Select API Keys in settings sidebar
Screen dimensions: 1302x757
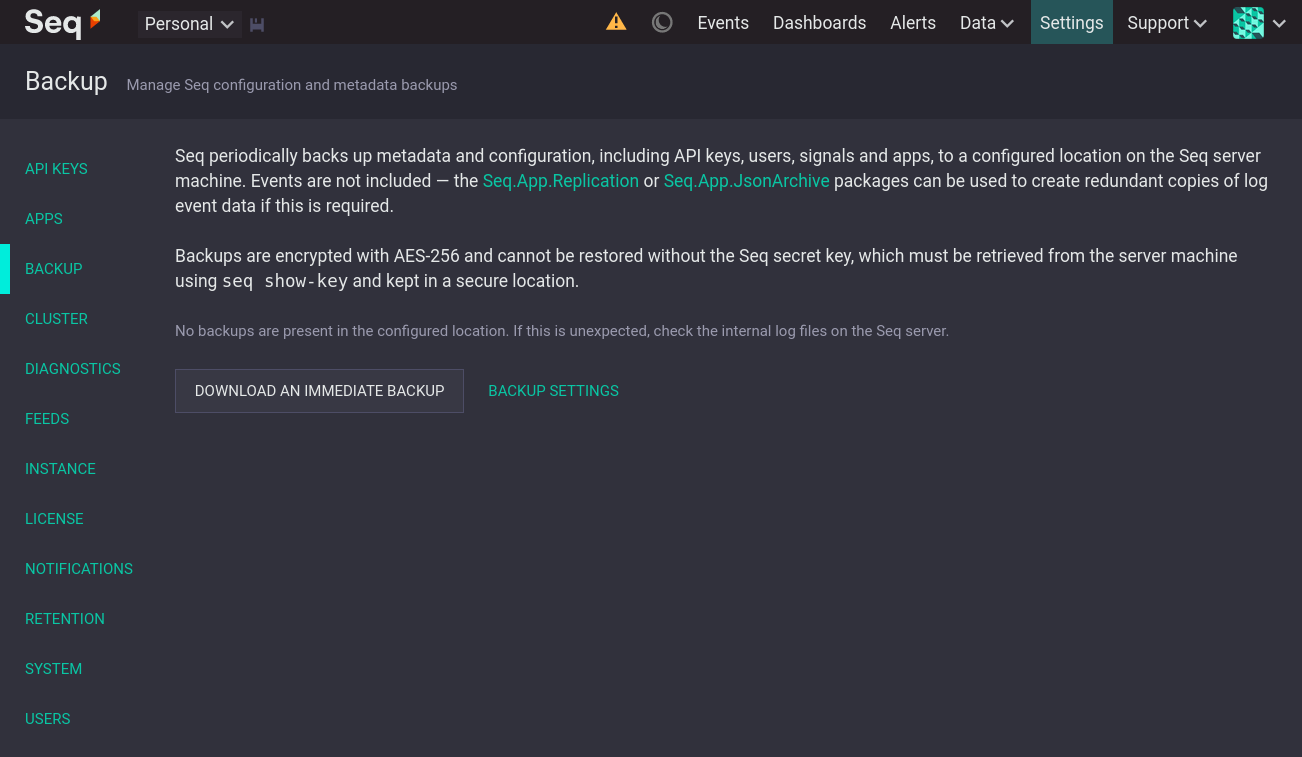(56, 169)
